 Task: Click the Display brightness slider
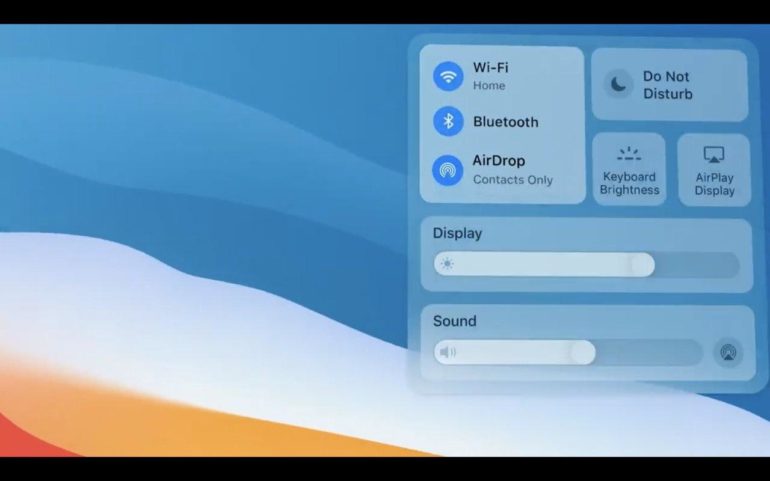[x=586, y=265]
